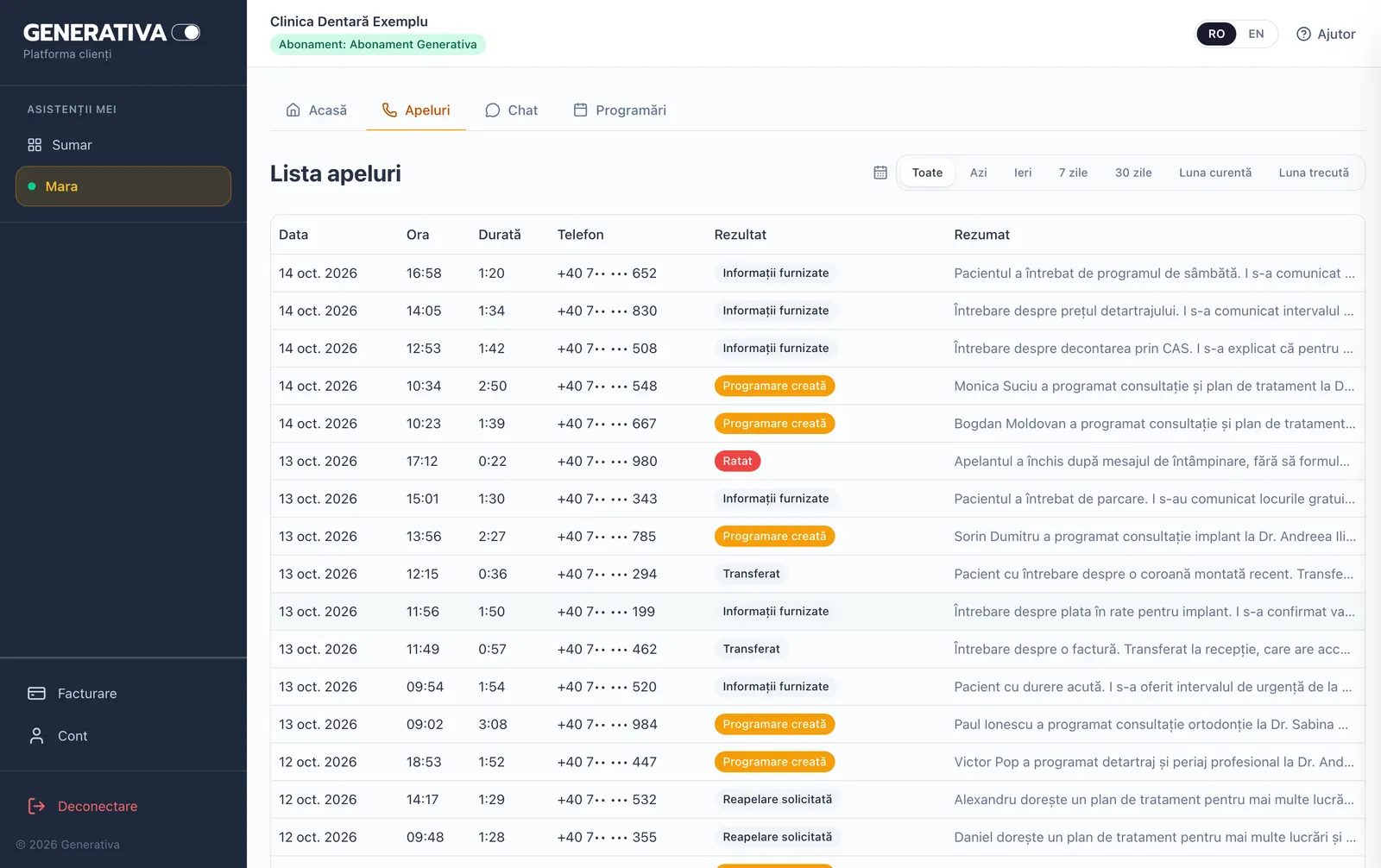Click phone number ending in 548
1381x868 pixels.
click(x=607, y=387)
